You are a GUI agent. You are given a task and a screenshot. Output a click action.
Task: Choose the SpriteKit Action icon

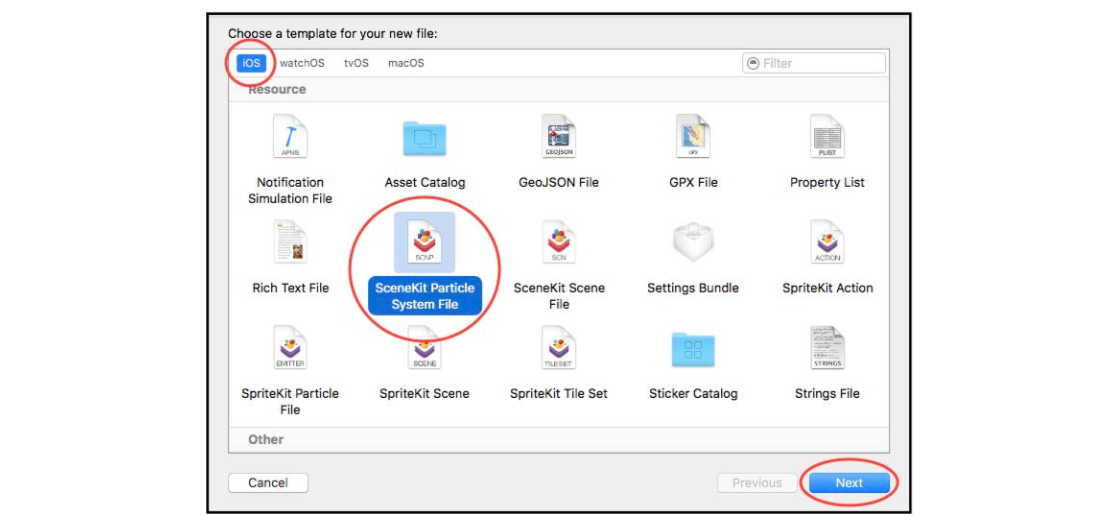pos(827,242)
